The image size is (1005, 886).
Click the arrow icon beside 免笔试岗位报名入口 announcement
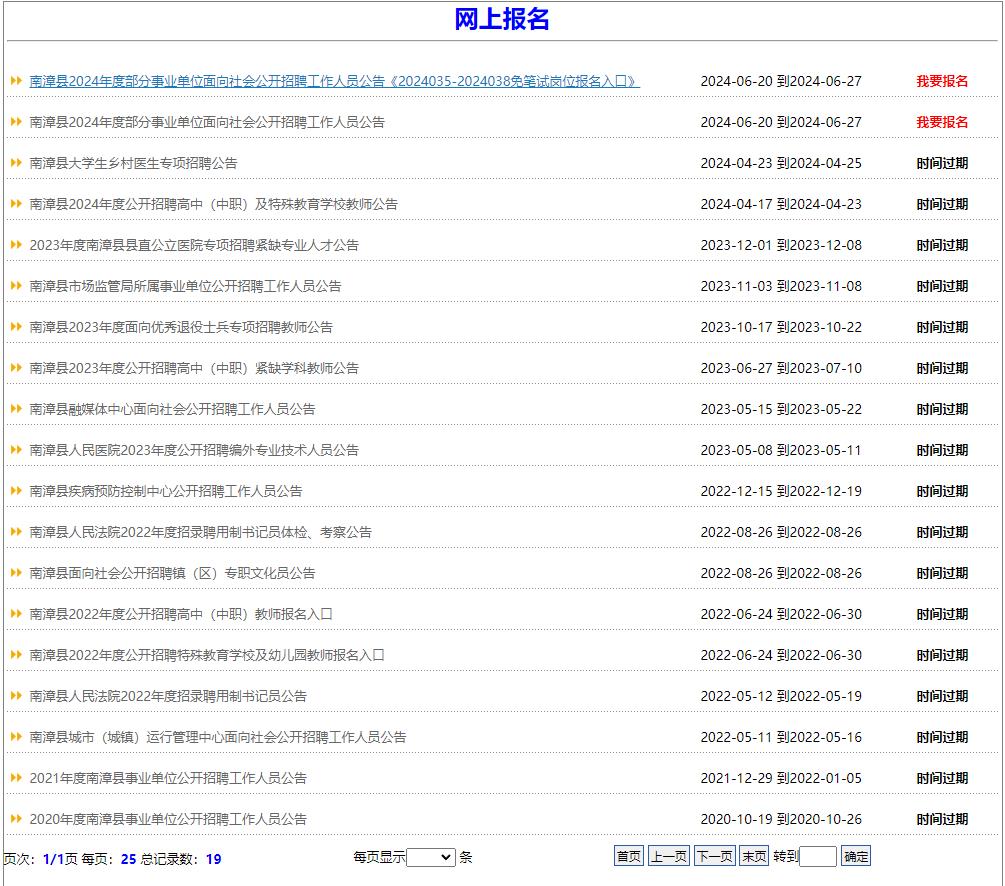click(16, 81)
